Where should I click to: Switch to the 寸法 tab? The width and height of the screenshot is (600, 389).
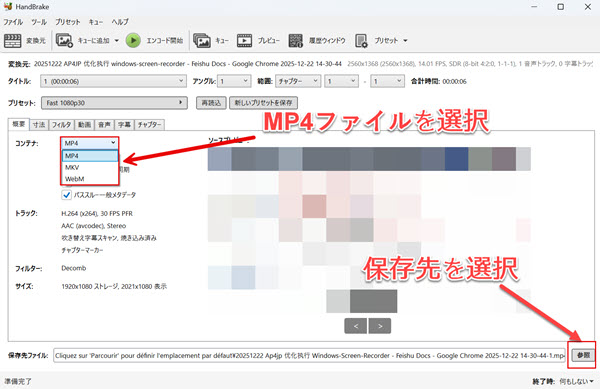[x=39, y=125]
